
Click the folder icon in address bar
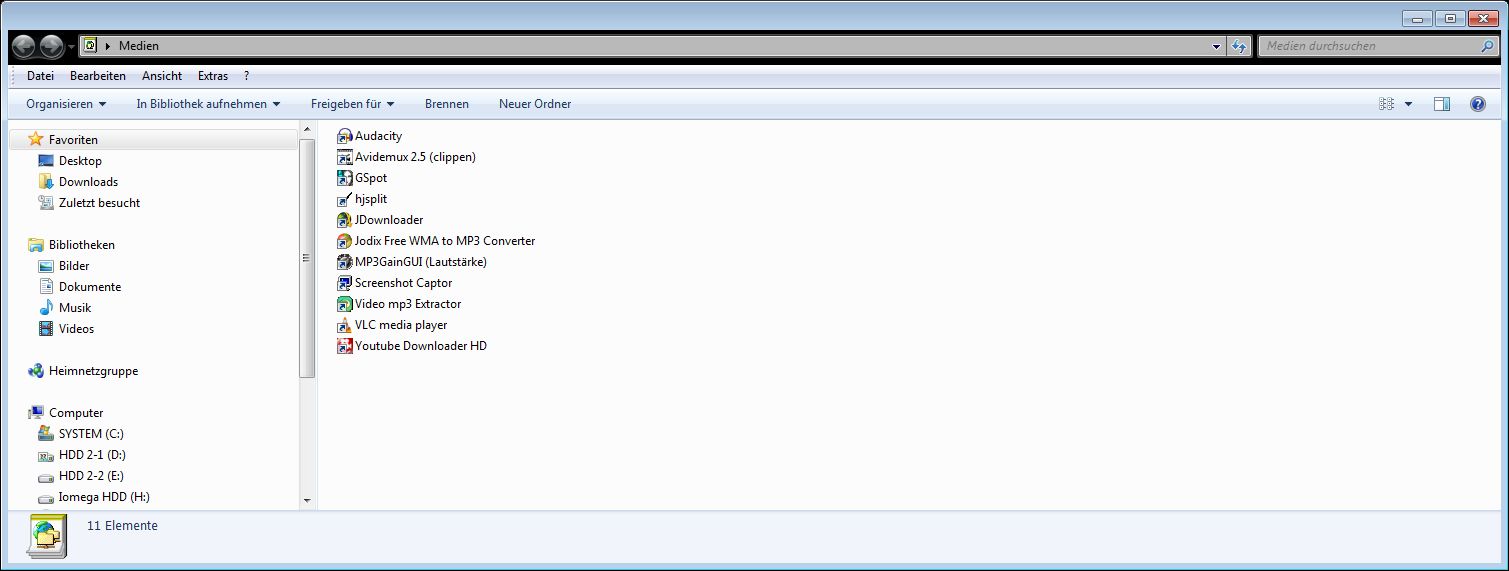[x=90, y=46]
